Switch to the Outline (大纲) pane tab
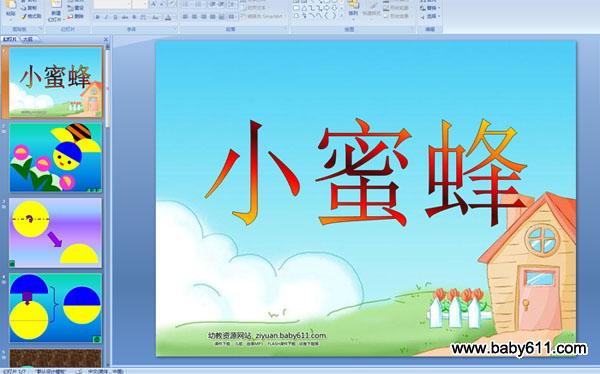 28,39
